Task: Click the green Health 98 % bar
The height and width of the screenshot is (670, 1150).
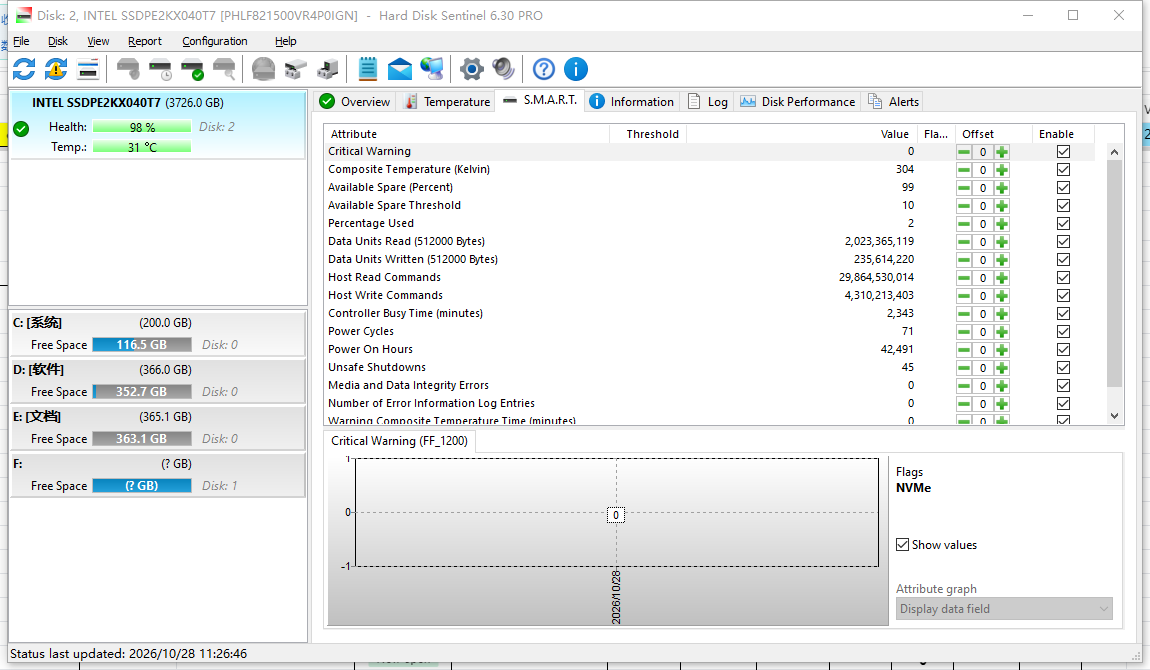Action: click(x=142, y=127)
